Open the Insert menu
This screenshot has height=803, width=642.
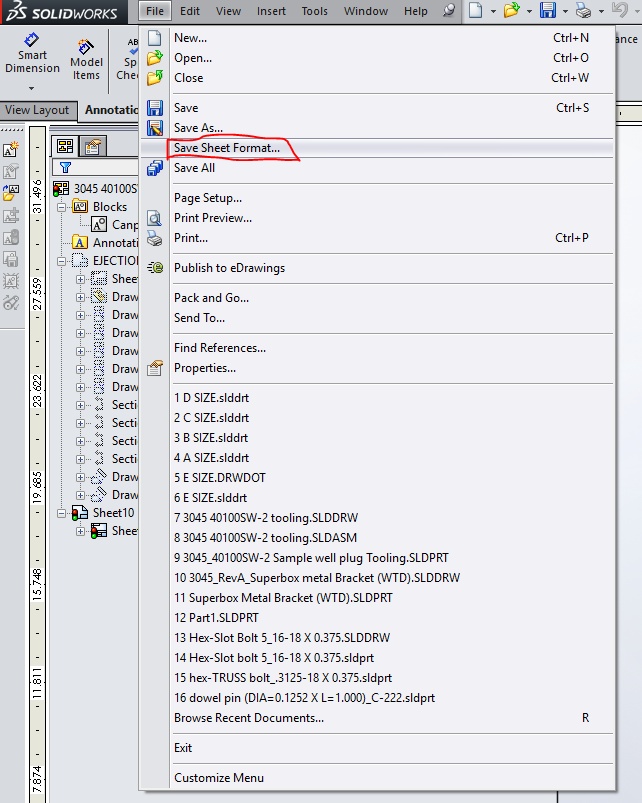[271, 11]
